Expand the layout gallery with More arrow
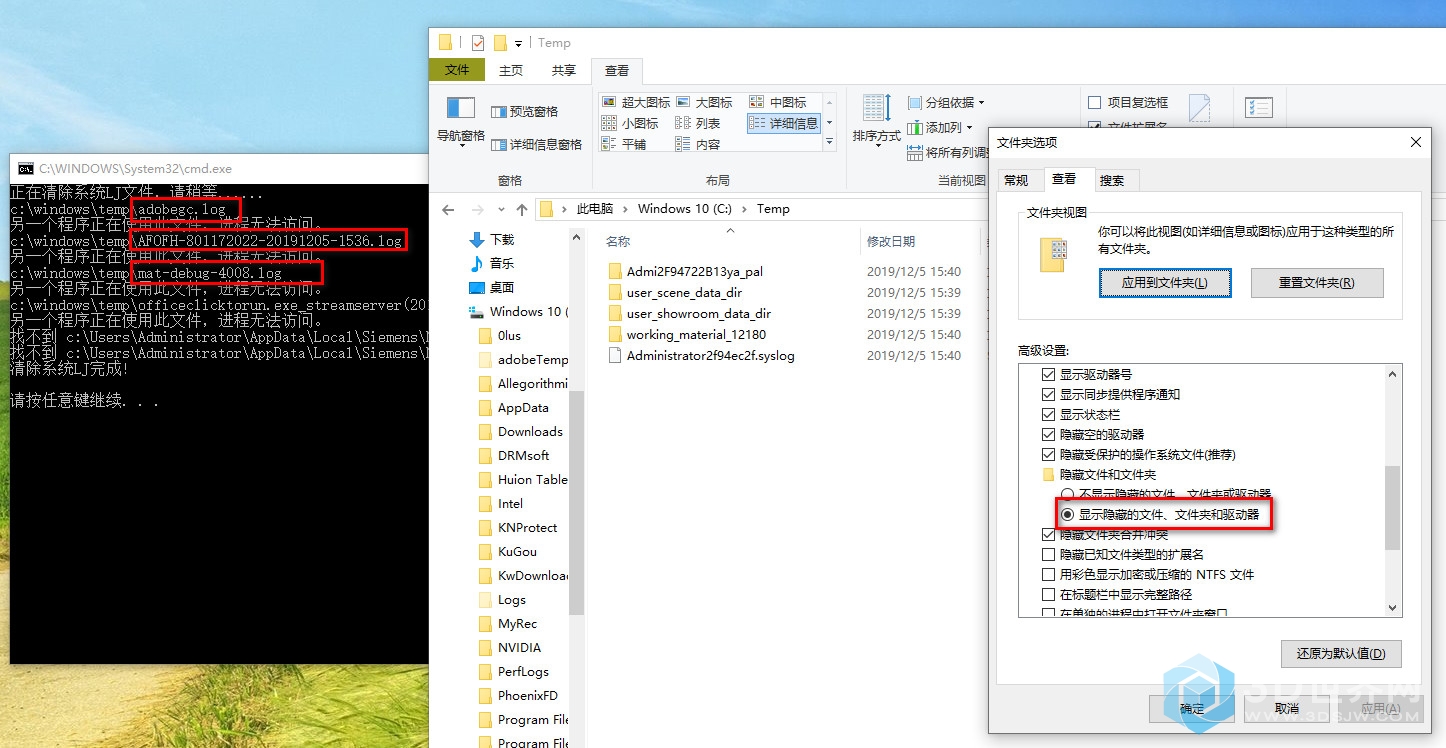The height and width of the screenshot is (748, 1446). point(829,144)
